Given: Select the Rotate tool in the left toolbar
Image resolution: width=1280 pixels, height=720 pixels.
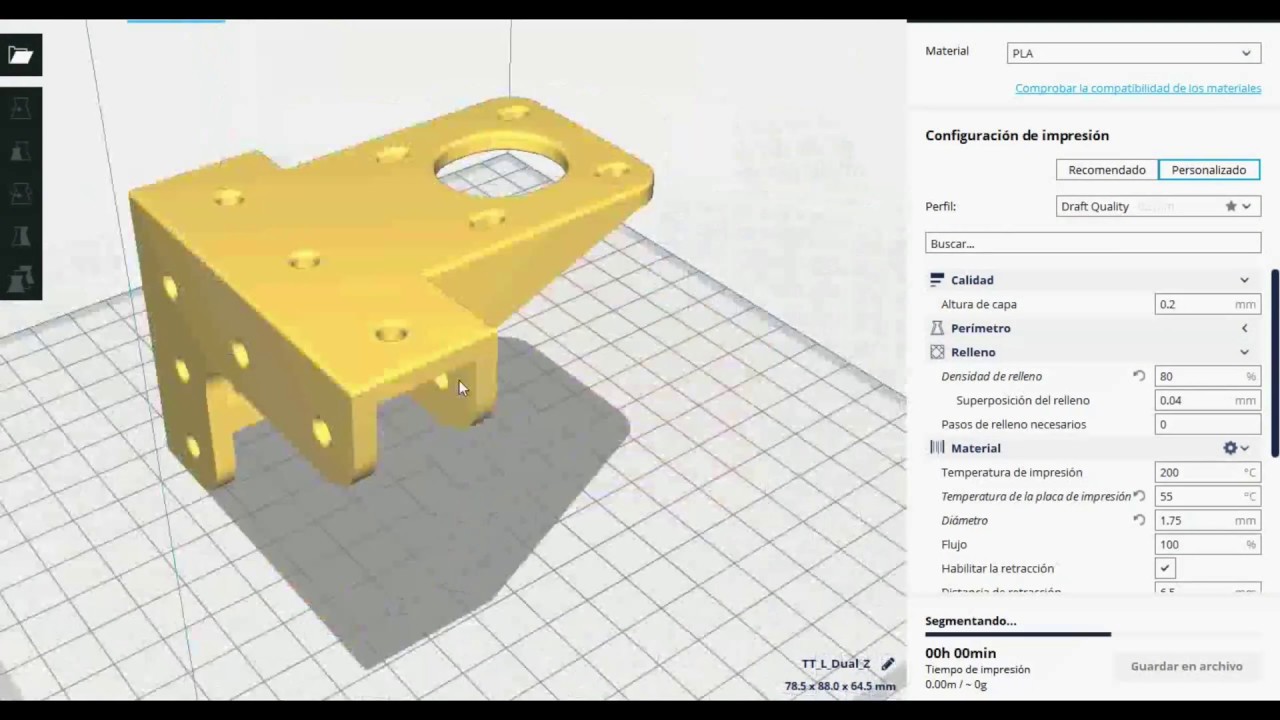Looking at the screenshot, I should pyautogui.click(x=21, y=194).
